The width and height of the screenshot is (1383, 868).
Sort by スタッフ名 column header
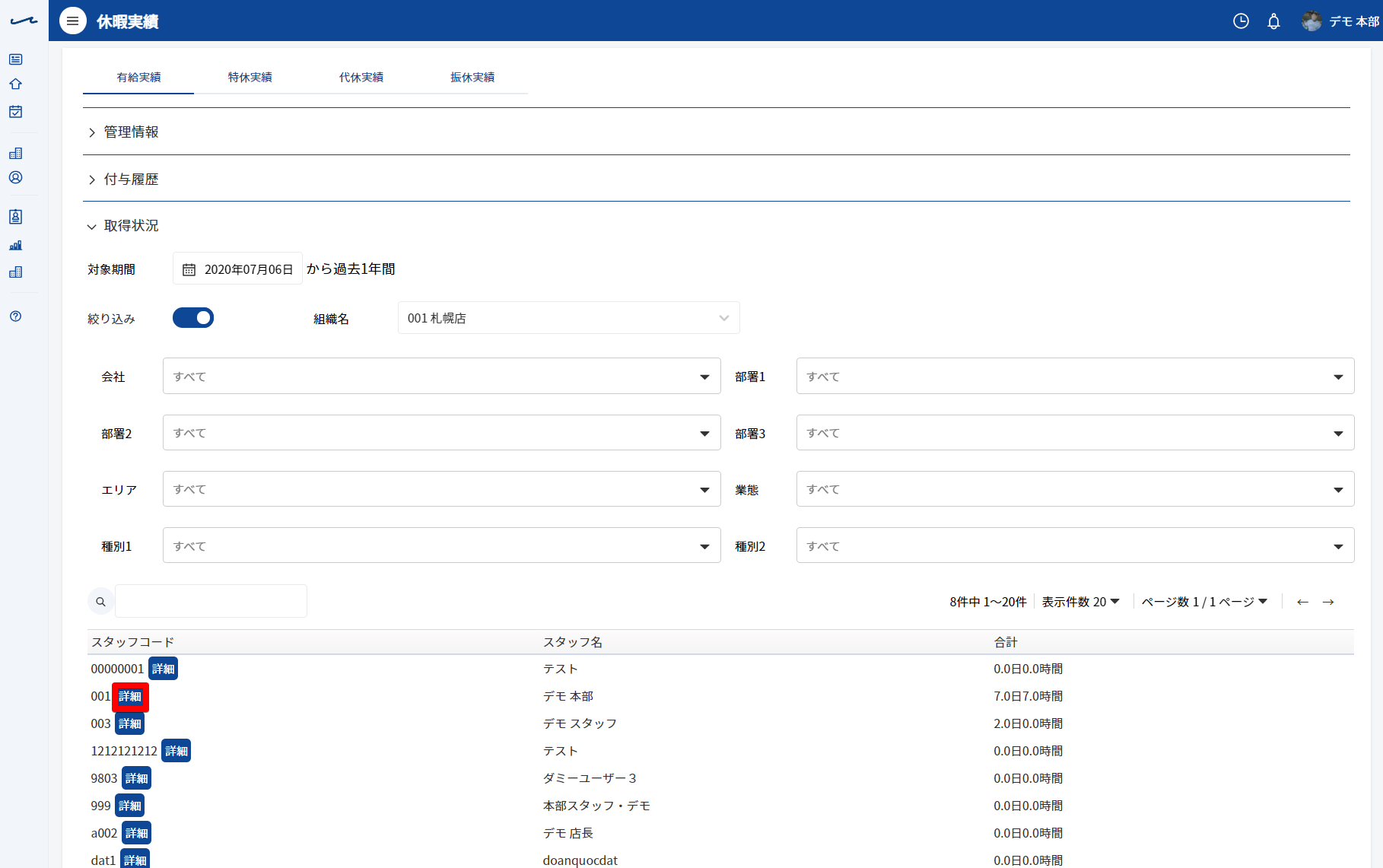coord(573,642)
